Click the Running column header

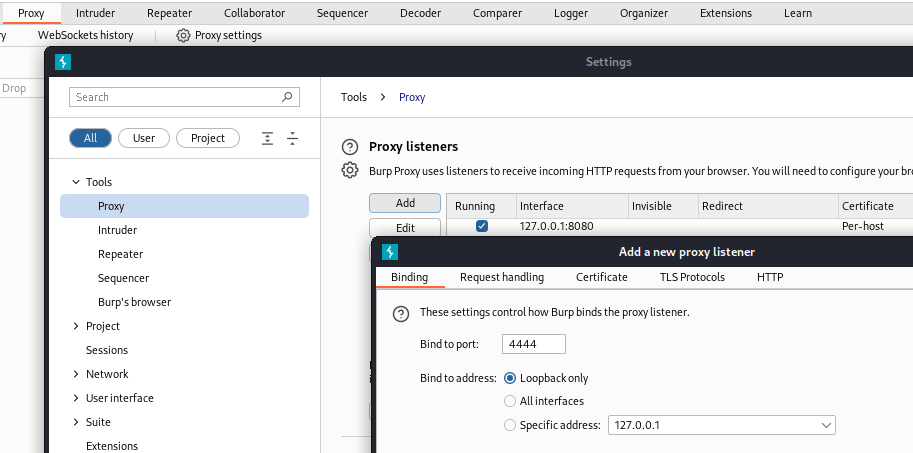pyautogui.click(x=482, y=206)
